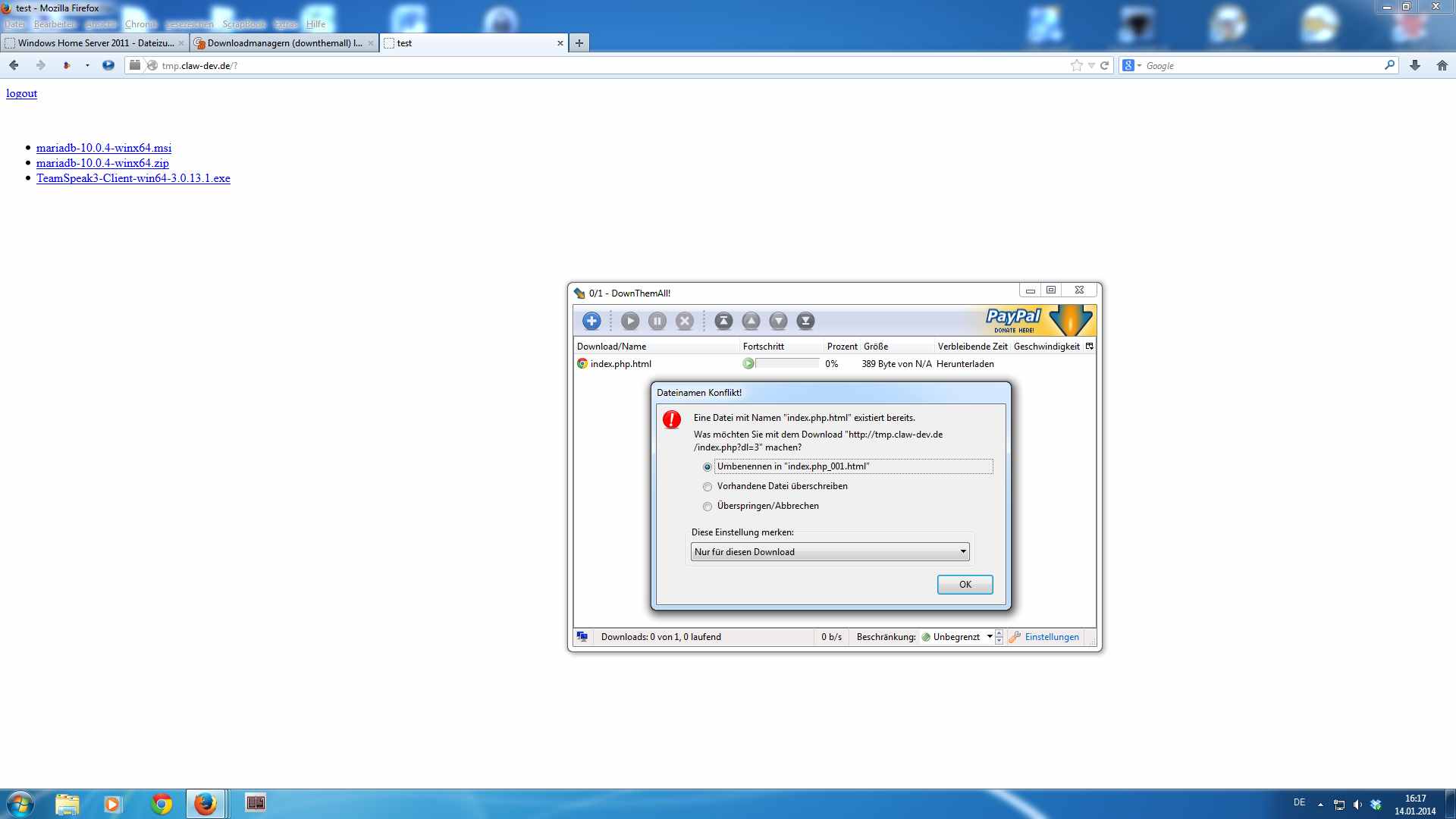Click the download progress bar for index.php.html

click(786, 364)
